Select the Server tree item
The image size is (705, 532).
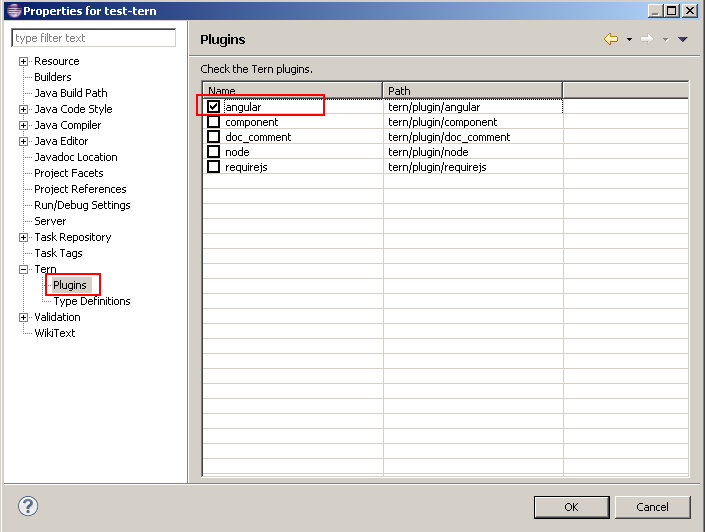(x=50, y=221)
